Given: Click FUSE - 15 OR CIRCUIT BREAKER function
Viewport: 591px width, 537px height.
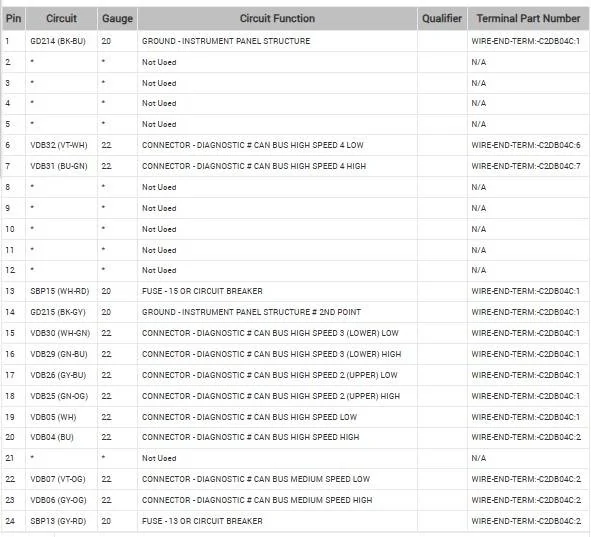Looking at the screenshot, I should (x=202, y=291).
